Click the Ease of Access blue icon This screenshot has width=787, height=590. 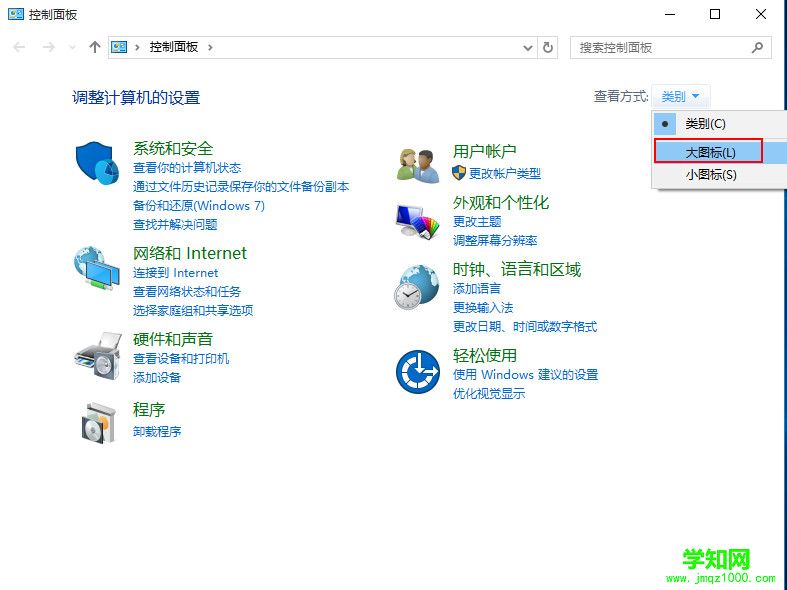pyautogui.click(x=417, y=373)
